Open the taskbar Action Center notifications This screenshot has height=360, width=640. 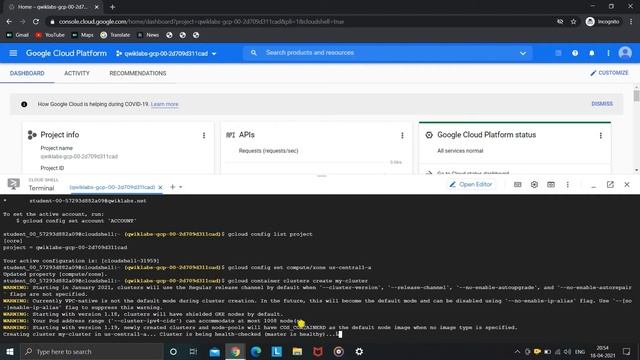point(627,351)
